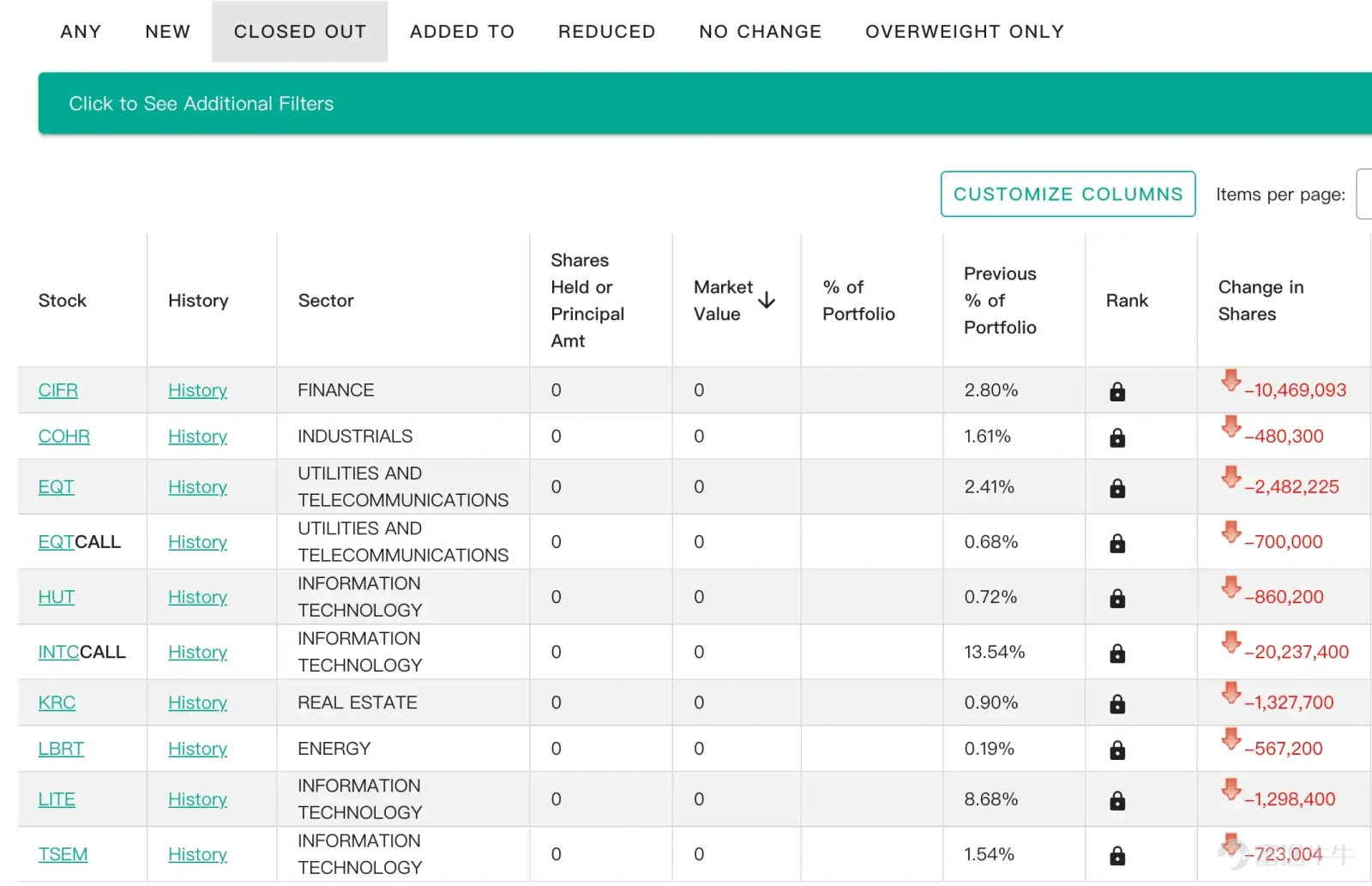The width and height of the screenshot is (1372, 886).
Task: View History for HUT
Action: 198,597
